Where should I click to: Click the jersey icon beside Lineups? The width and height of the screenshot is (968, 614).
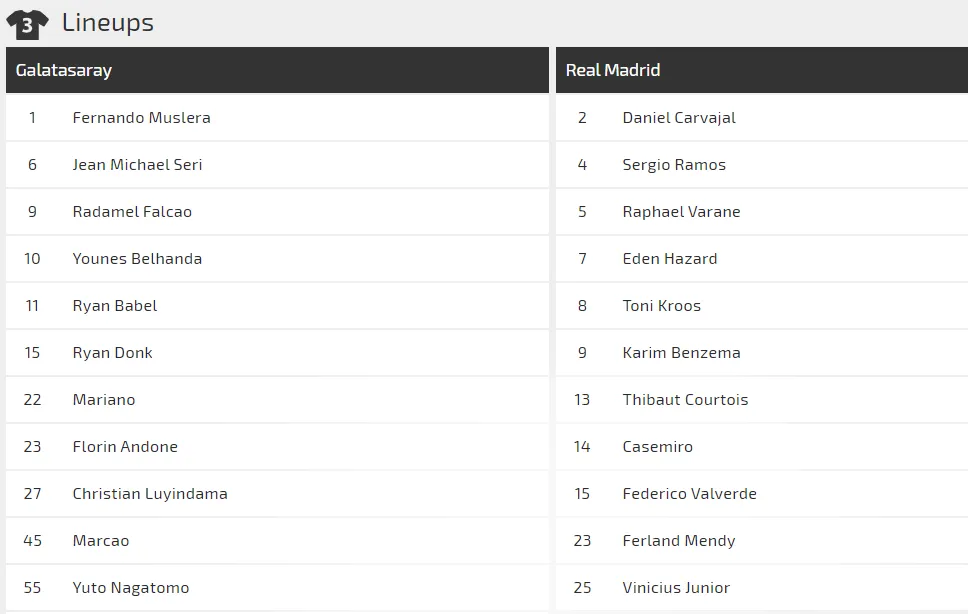pyautogui.click(x=27, y=25)
